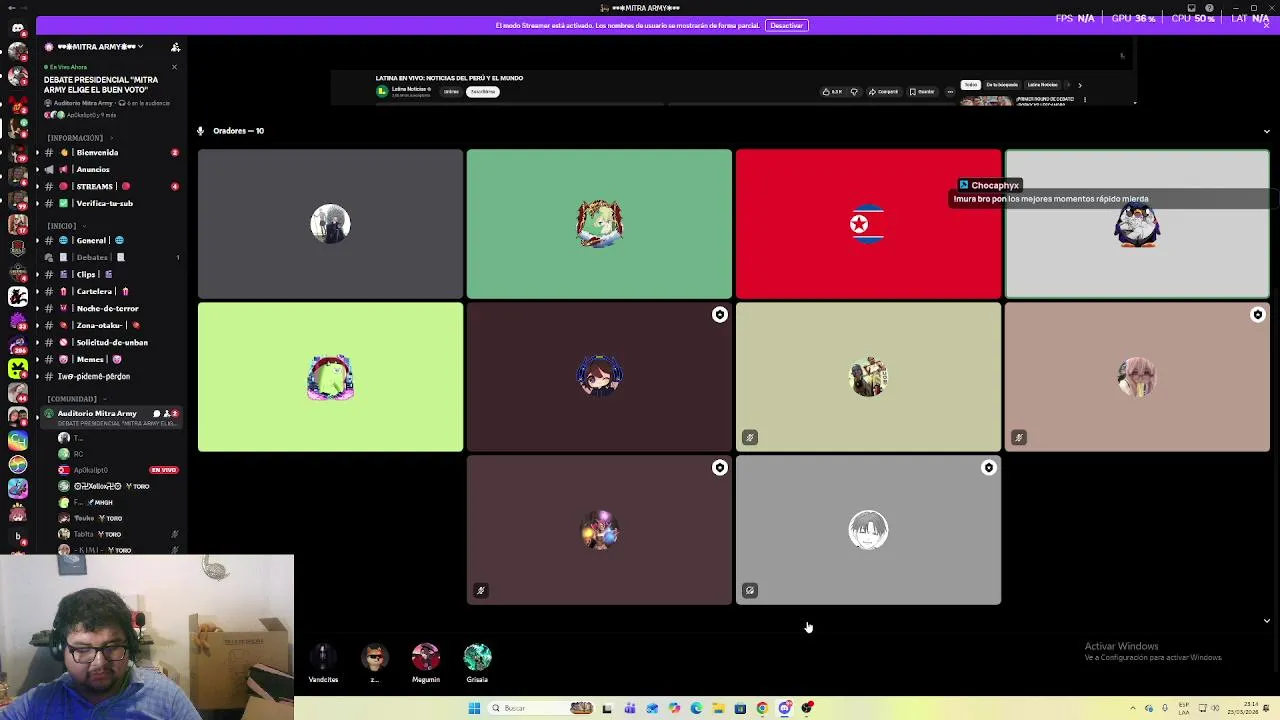Dismiss the live debate event banner
The image size is (1280, 720).
click(x=174, y=67)
